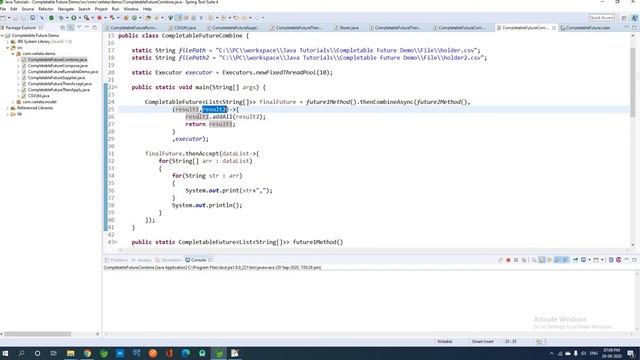Click the Open Perspective icon near Quick Access
640x360 pixels.
(x=624, y=18)
